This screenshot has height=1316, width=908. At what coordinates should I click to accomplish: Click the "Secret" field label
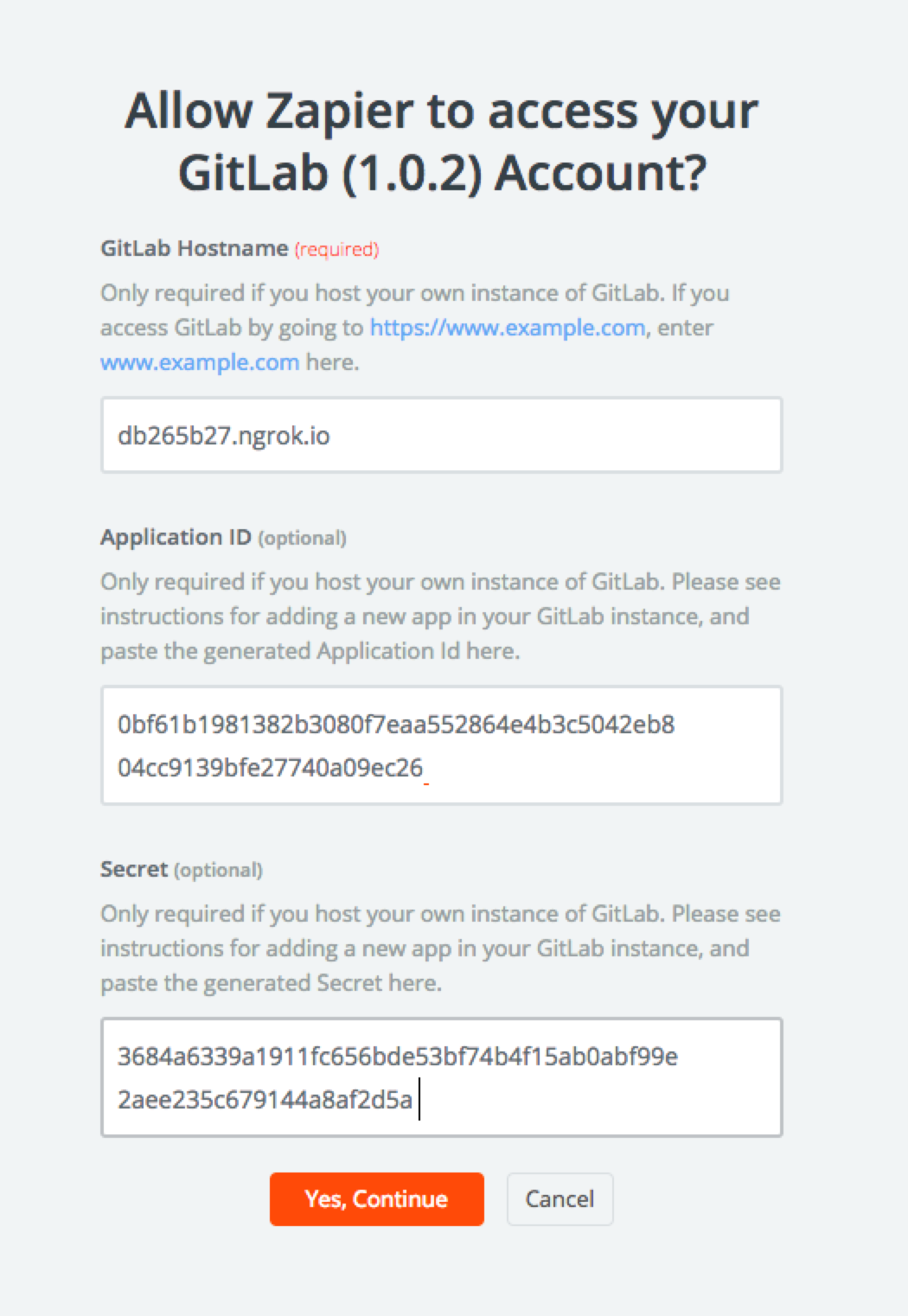pos(132,869)
